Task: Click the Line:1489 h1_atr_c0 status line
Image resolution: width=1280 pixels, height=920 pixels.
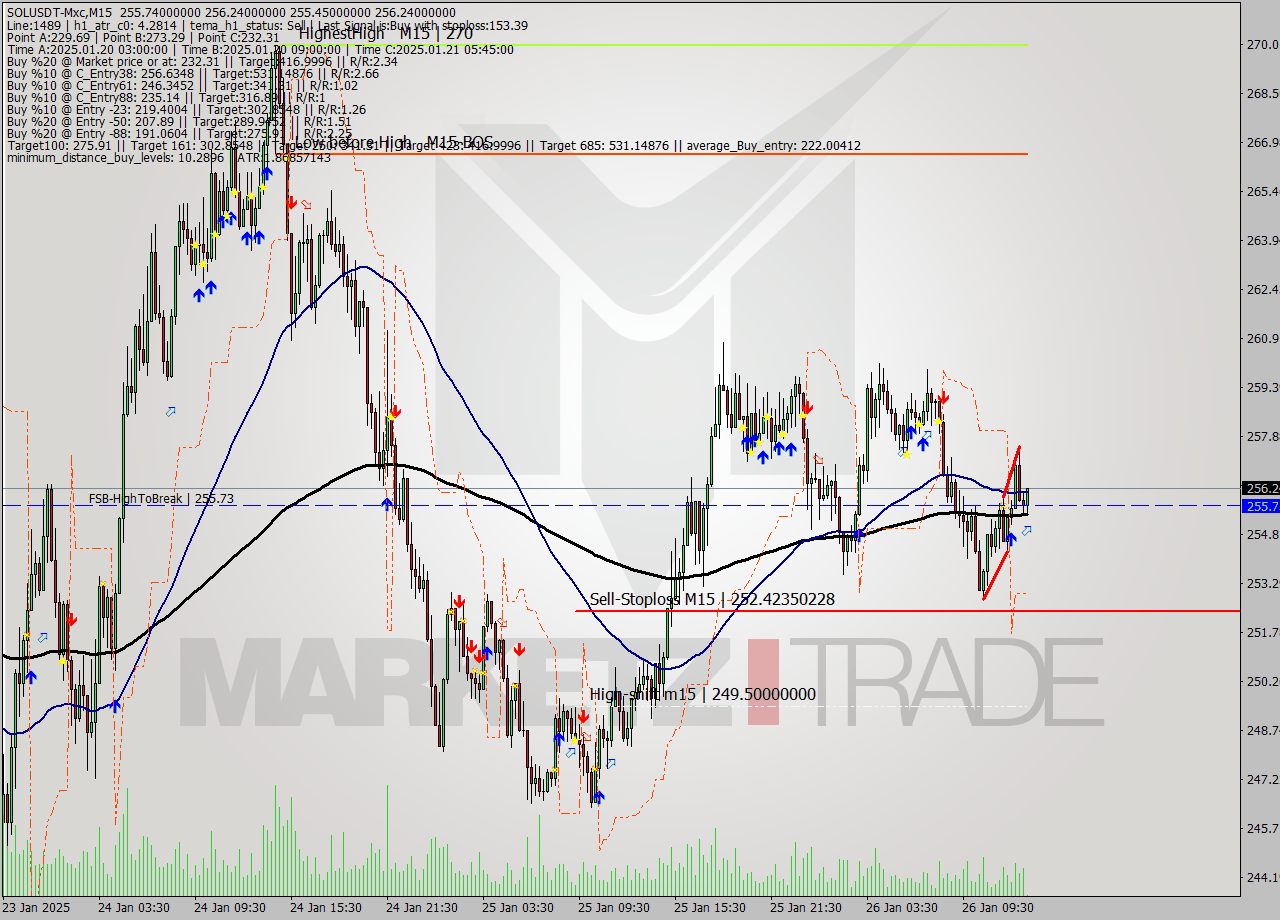Action: tap(267, 25)
